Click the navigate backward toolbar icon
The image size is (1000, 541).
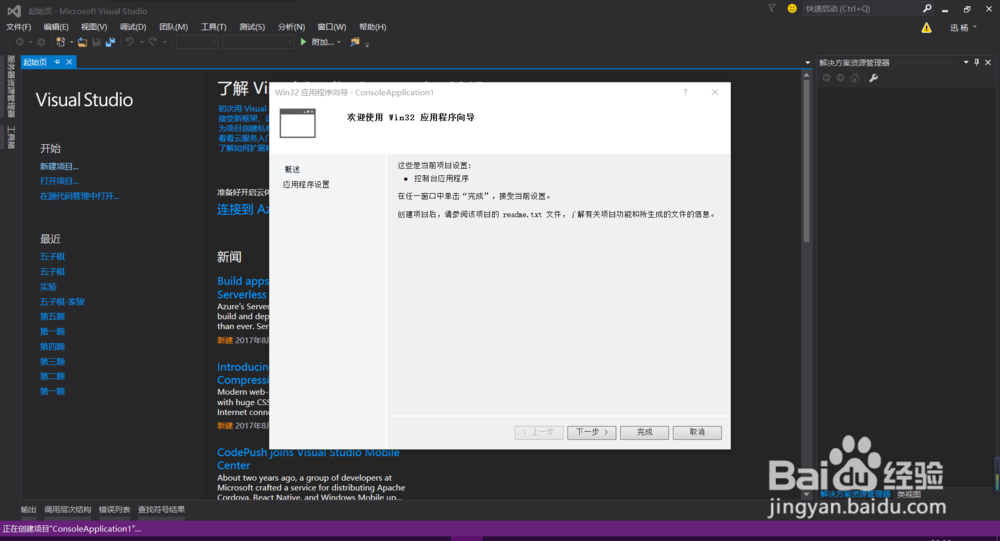point(20,42)
